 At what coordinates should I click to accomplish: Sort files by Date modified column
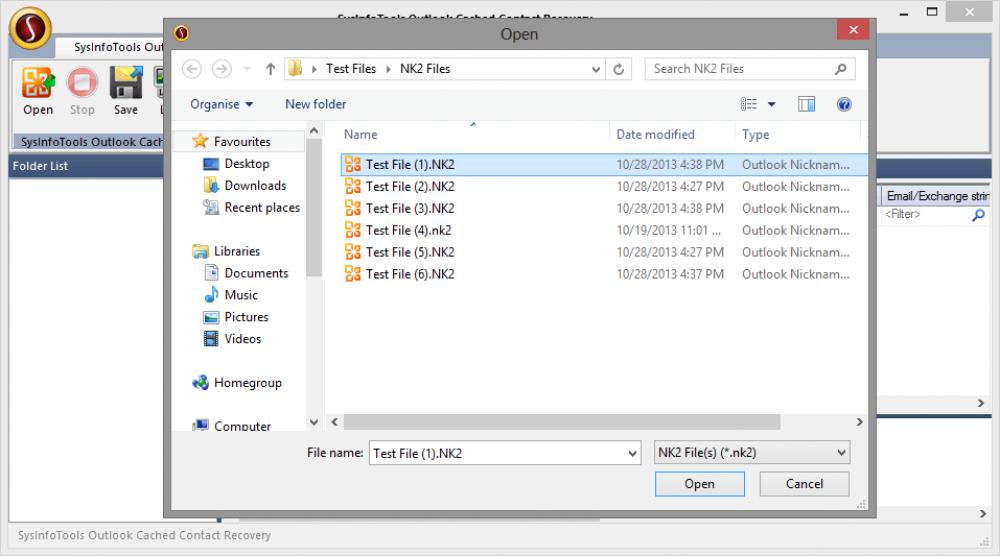[x=672, y=135]
